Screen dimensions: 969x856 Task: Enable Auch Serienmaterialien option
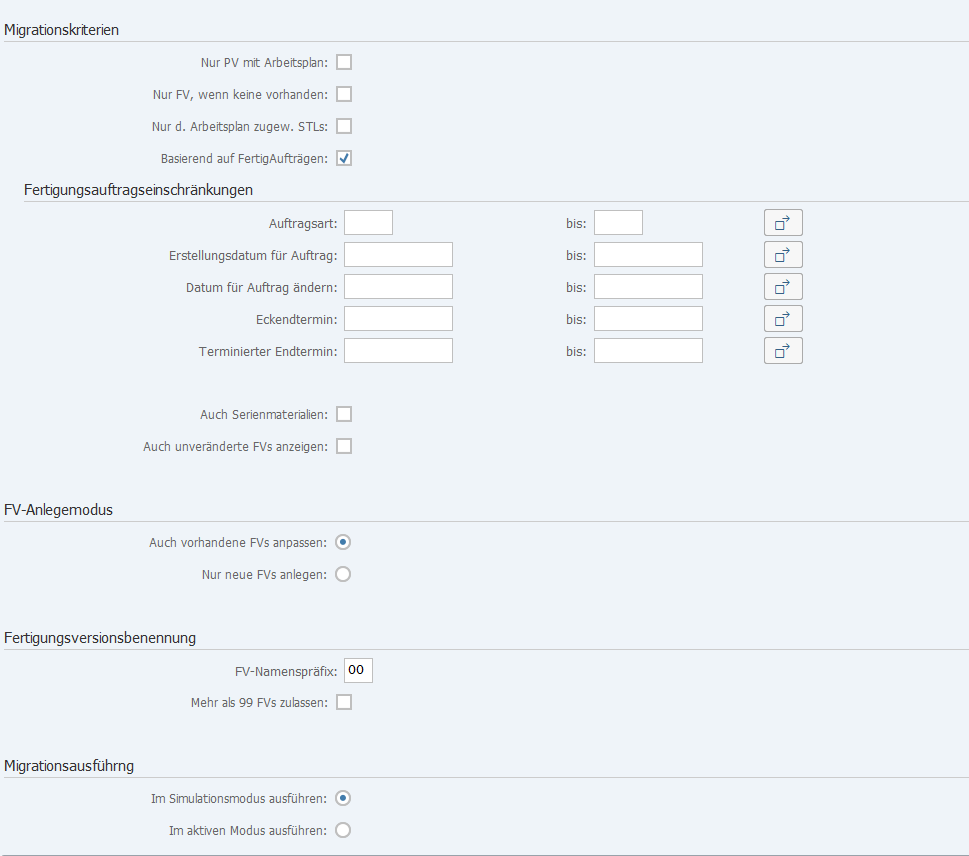click(344, 414)
